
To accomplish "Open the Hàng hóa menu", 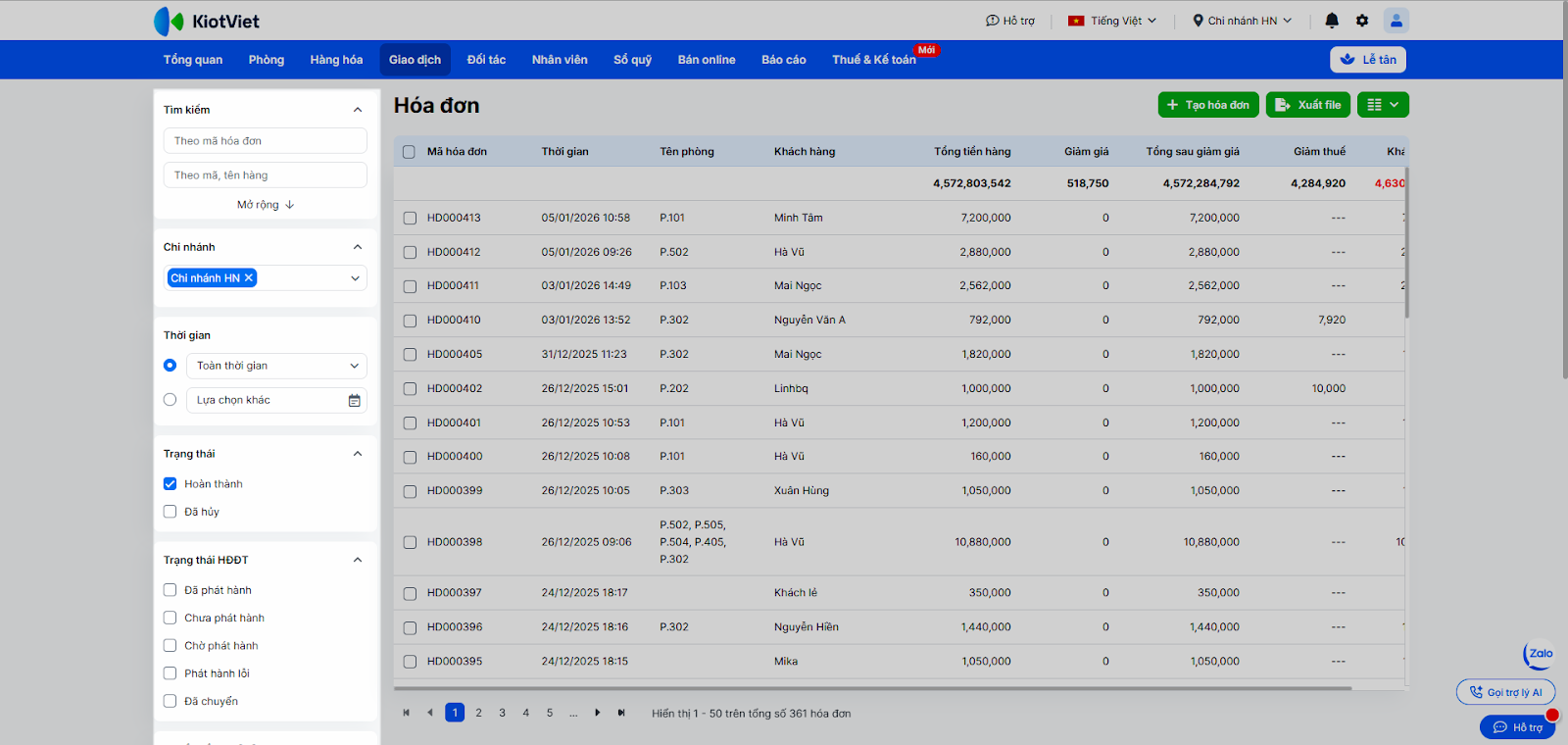I will tap(336, 60).
